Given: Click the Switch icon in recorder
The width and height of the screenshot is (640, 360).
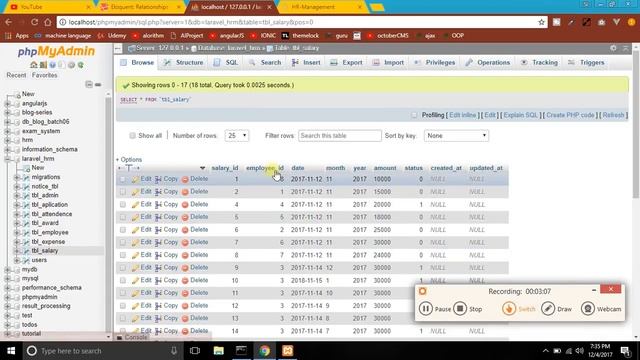Looking at the screenshot, I should (509, 309).
